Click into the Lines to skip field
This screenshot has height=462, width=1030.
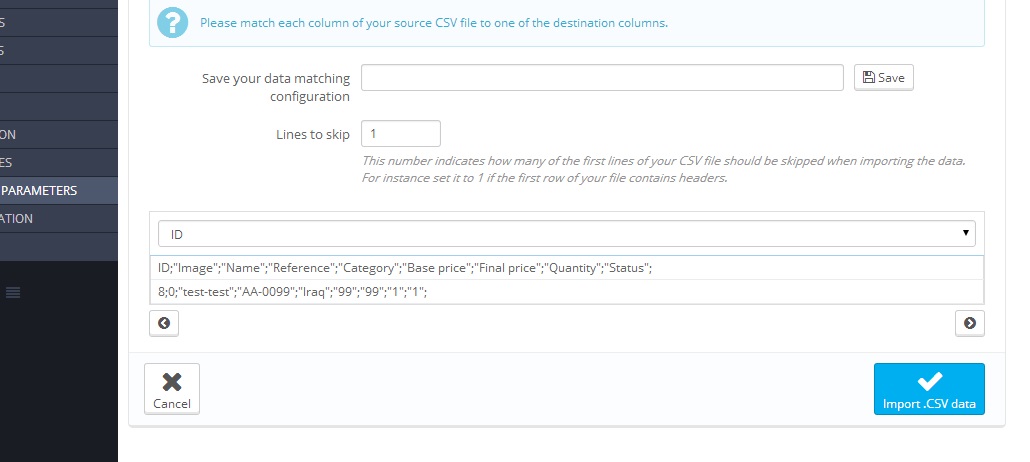point(400,133)
